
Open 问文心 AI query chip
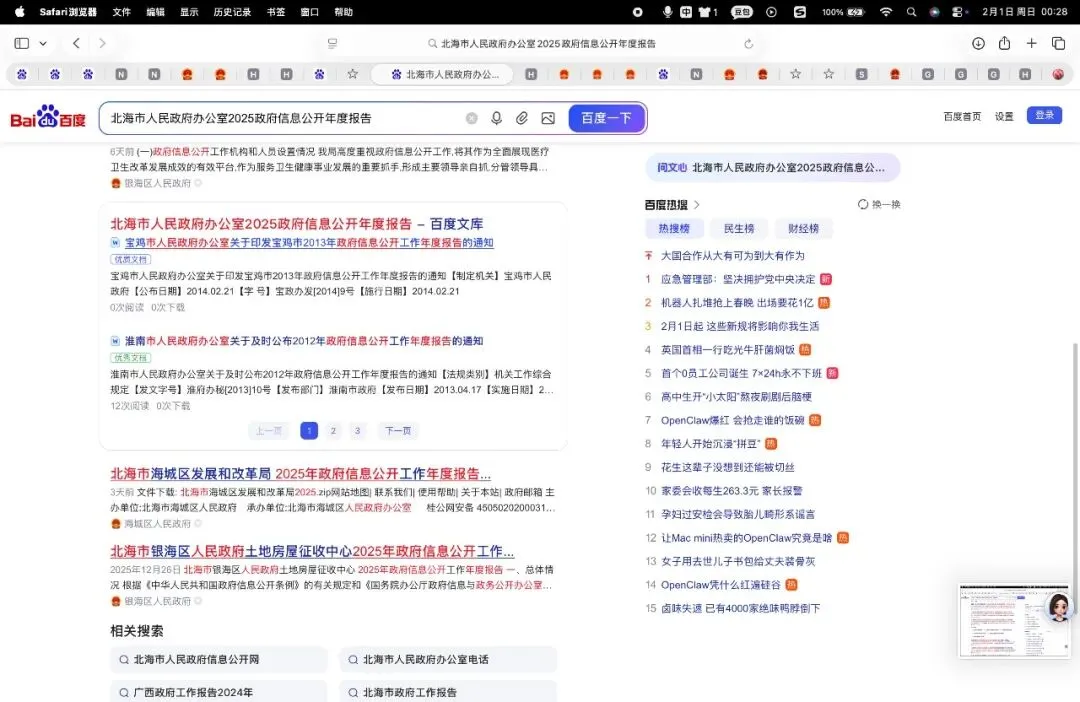click(x=773, y=167)
